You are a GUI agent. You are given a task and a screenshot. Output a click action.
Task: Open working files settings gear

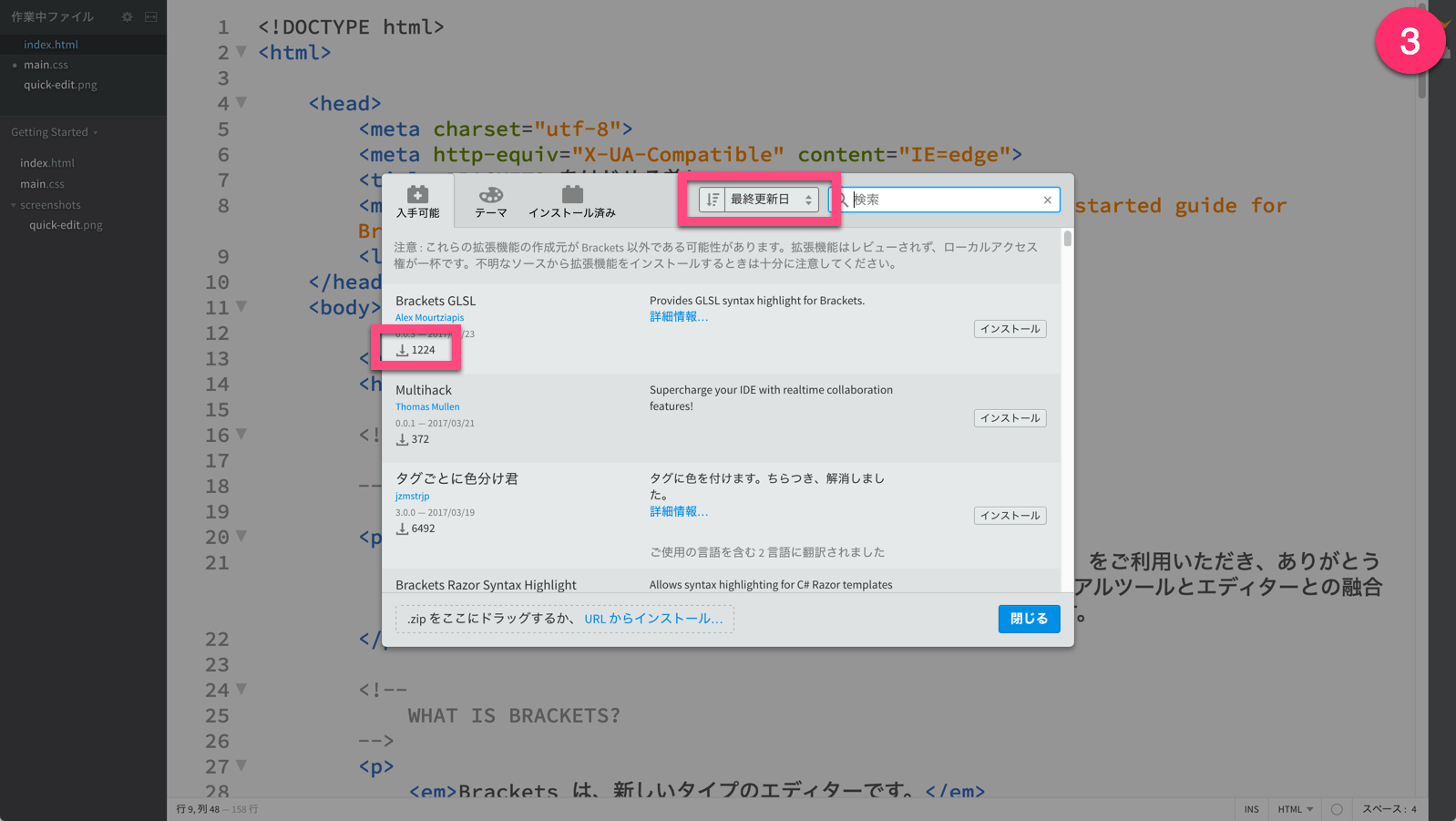(x=127, y=16)
